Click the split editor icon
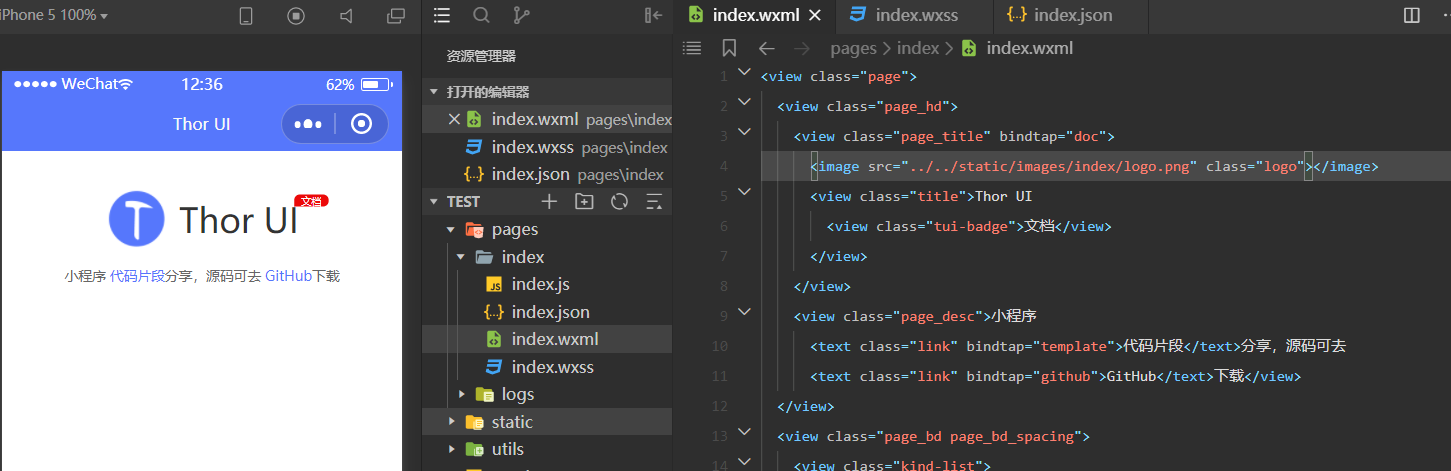 click(x=1411, y=15)
